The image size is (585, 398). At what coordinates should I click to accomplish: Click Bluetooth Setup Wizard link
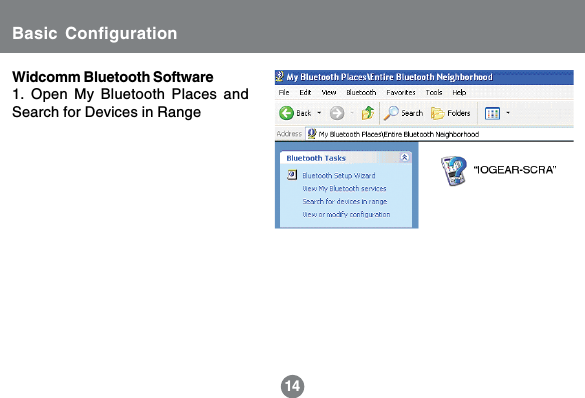339,175
